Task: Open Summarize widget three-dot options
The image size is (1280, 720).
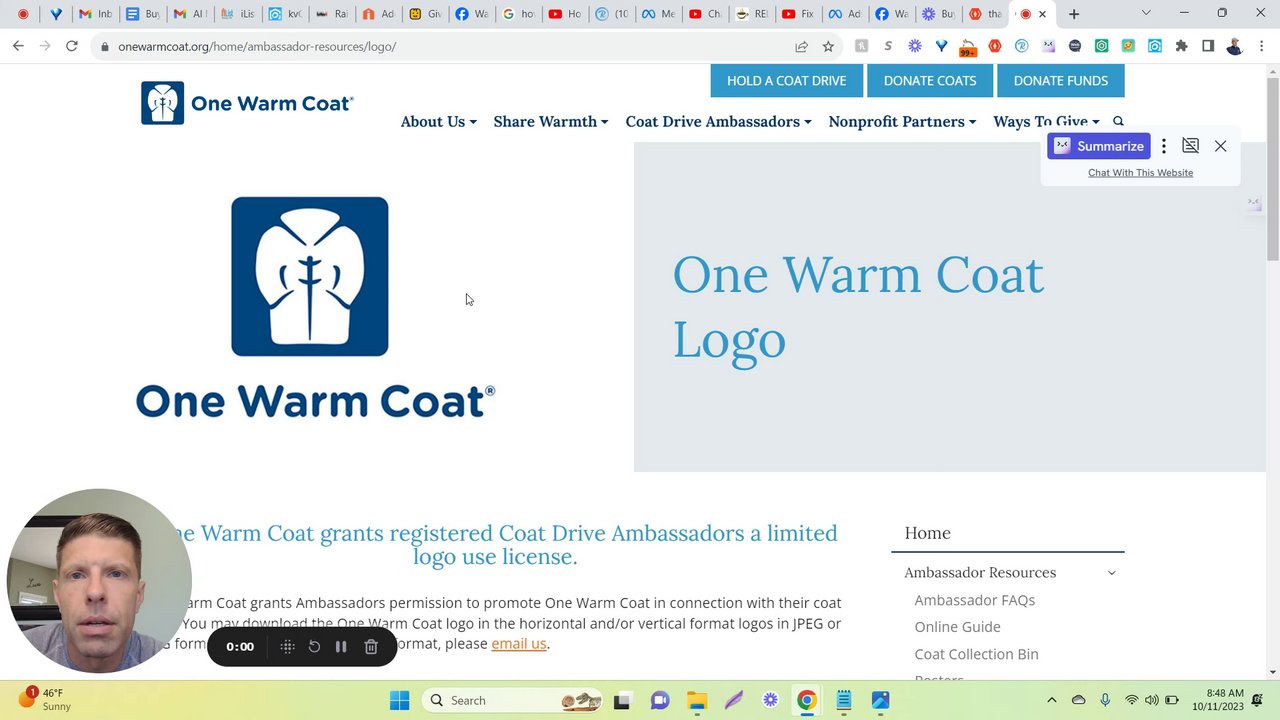Action: click(x=1163, y=146)
